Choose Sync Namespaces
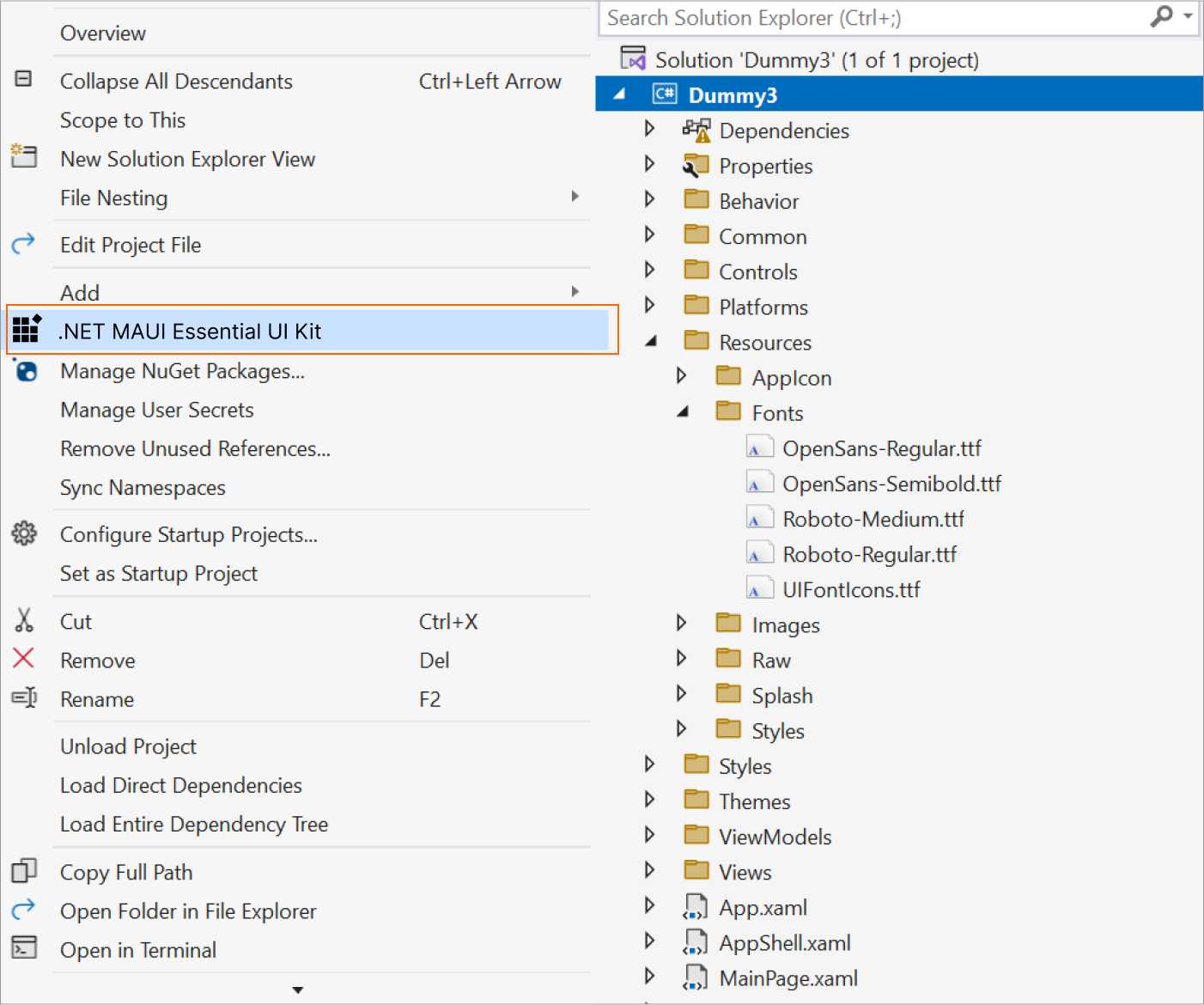 (143, 488)
